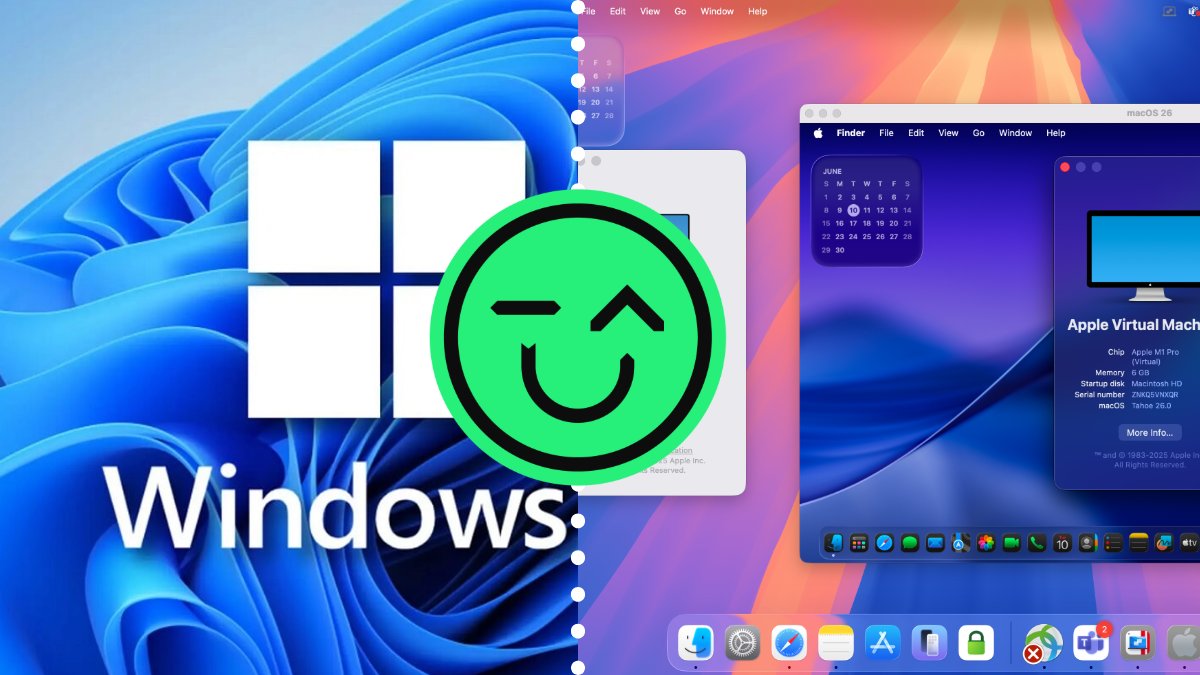This screenshot has height=675, width=1200.
Task: Open Finder in the macOS 26 window's dock
Action: (x=834, y=543)
